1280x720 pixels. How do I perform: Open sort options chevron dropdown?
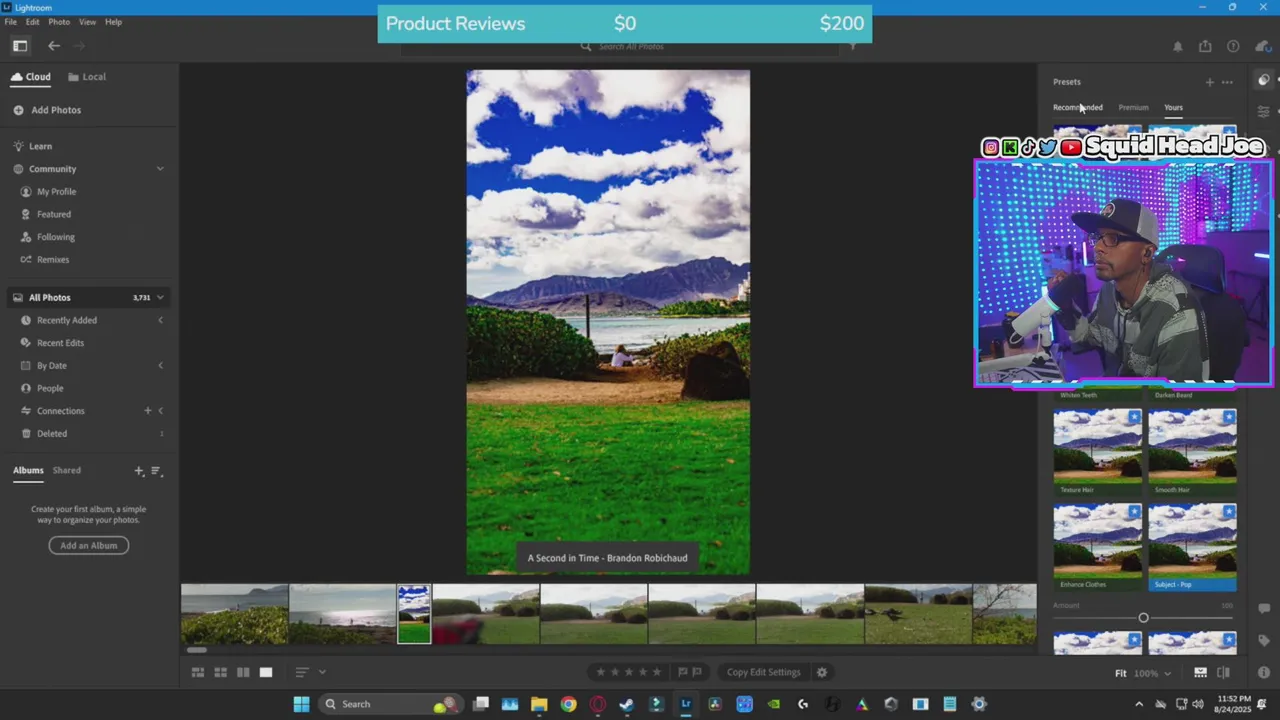click(x=322, y=672)
